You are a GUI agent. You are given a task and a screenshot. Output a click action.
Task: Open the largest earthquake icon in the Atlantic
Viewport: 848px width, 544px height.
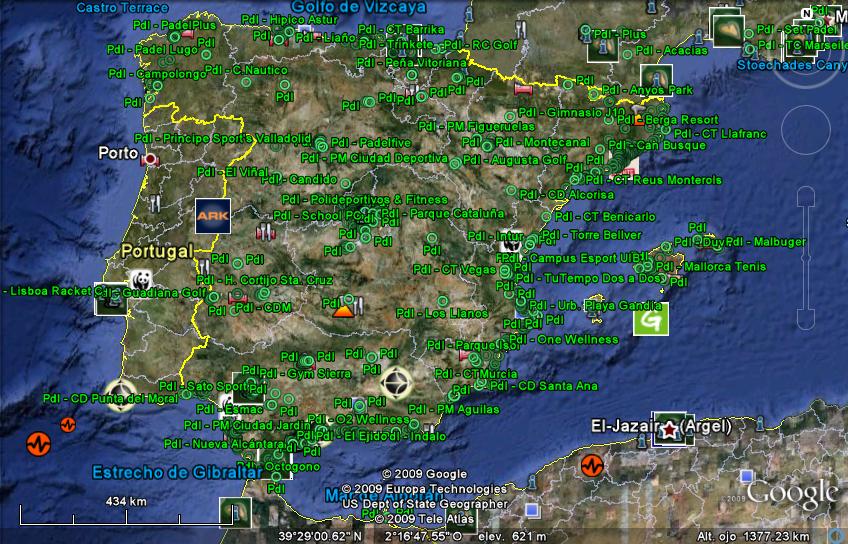38,443
